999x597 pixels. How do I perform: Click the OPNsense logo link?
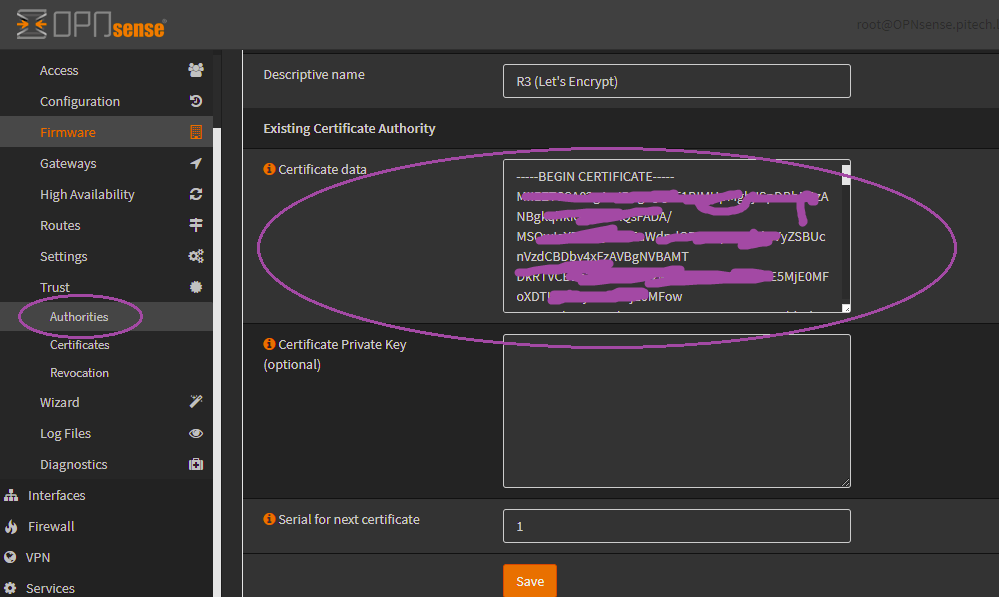[91, 25]
